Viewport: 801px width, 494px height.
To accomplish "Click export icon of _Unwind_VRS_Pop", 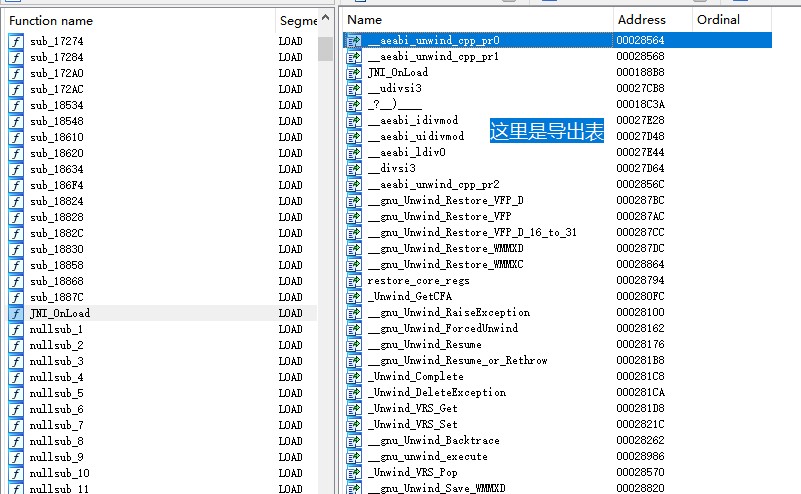I will (x=354, y=473).
